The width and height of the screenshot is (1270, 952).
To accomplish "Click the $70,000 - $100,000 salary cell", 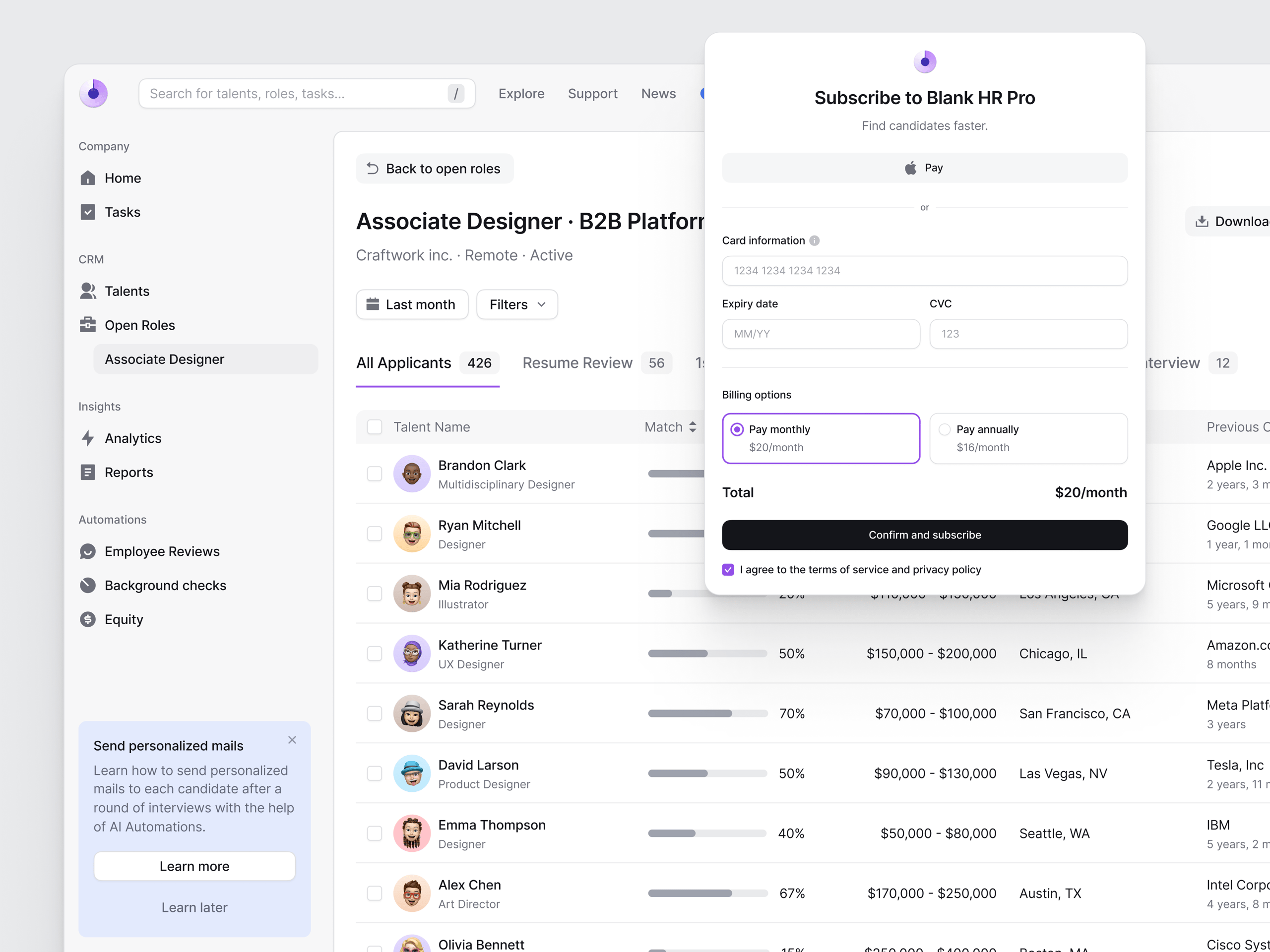I will pyautogui.click(x=935, y=714).
